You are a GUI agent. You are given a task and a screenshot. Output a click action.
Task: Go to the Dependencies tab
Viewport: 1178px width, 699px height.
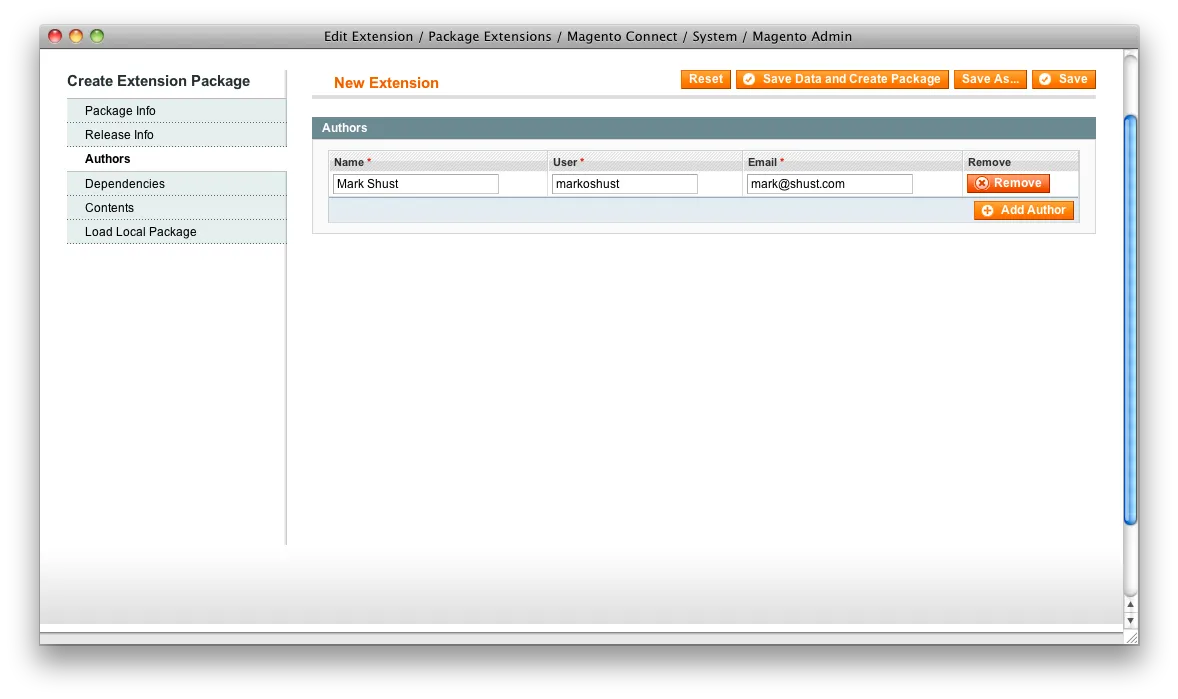pos(125,184)
